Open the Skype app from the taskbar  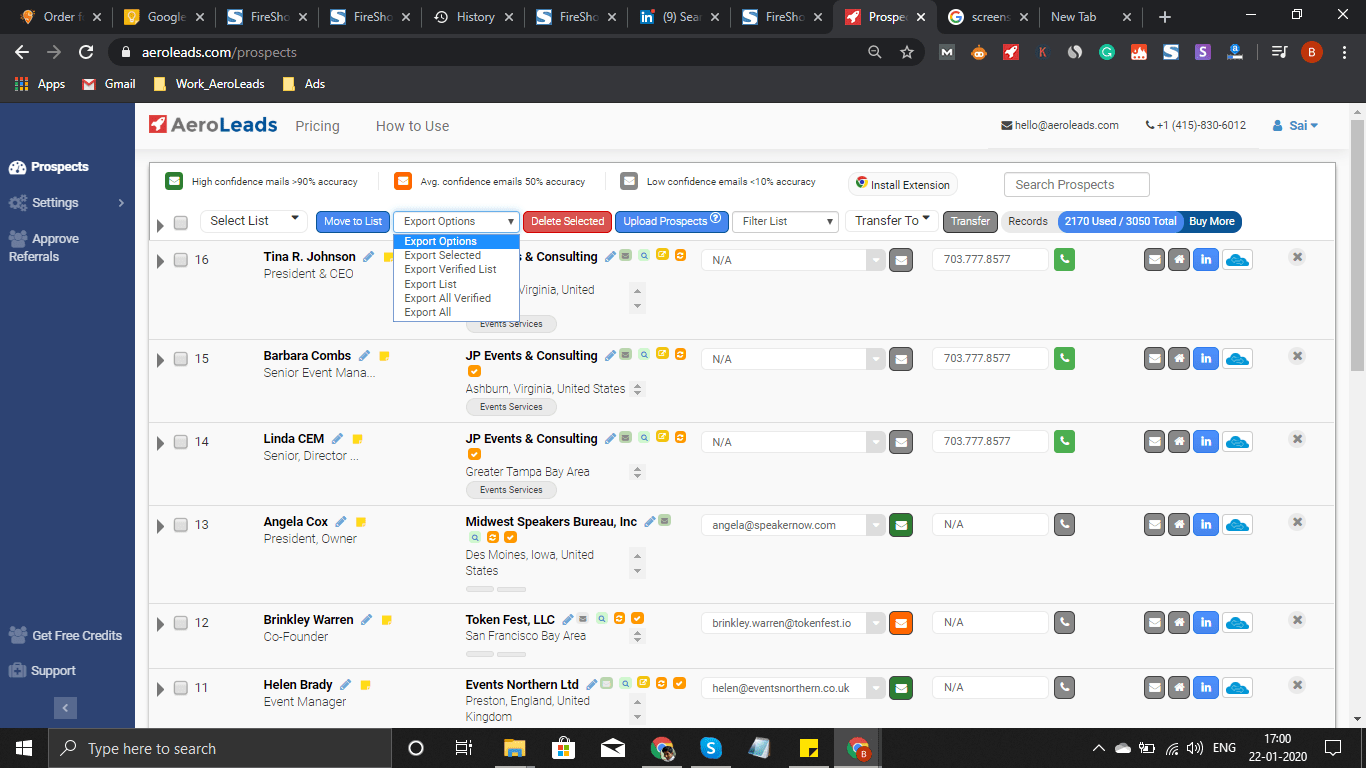pyautogui.click(x=711, y=747)
